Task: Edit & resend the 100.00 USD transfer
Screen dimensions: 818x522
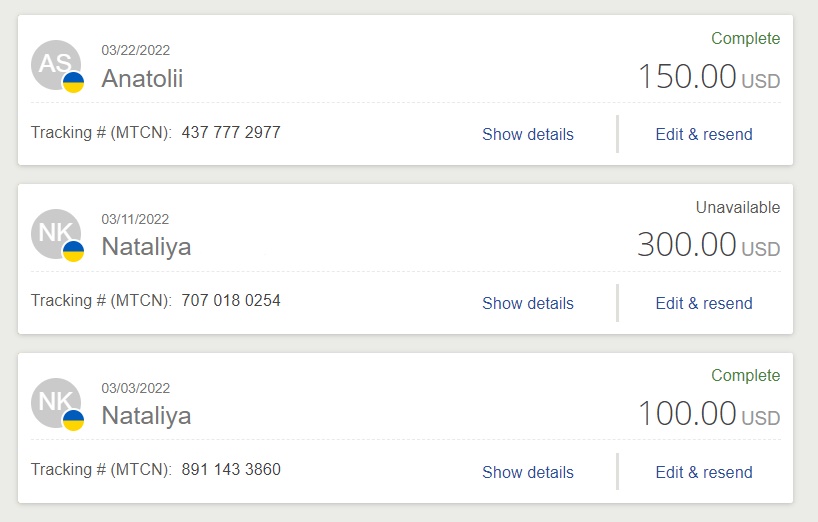Action: click(x=704, y=472)
